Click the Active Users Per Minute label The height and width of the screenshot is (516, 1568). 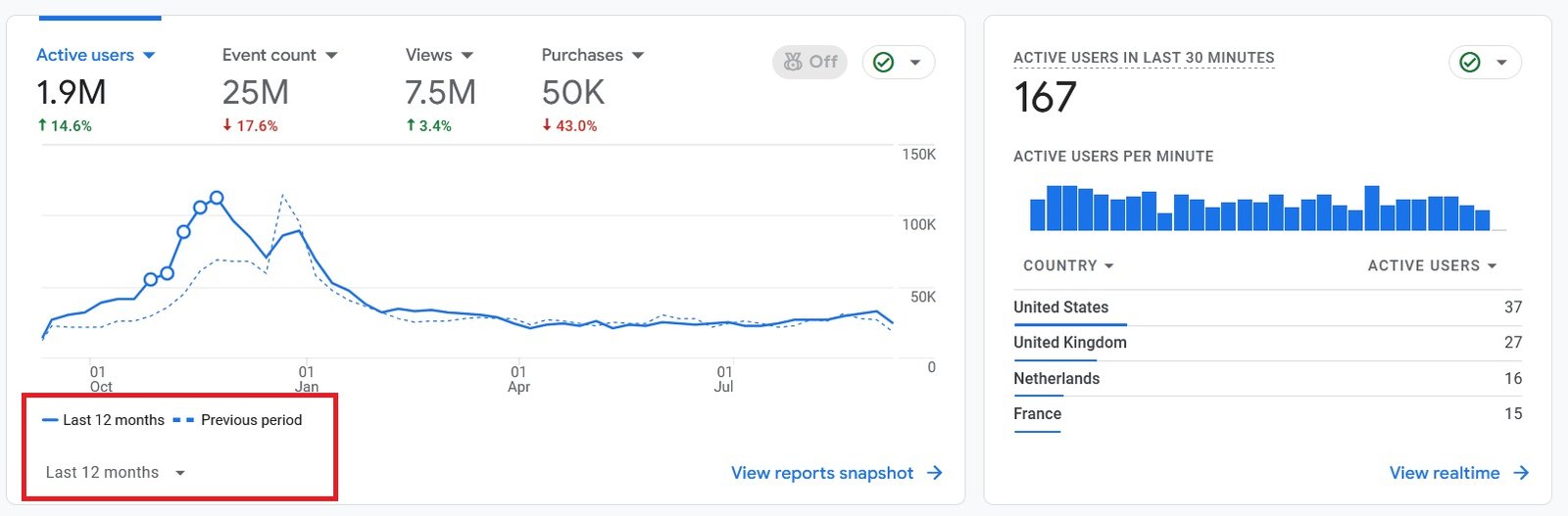[1113, 157]
